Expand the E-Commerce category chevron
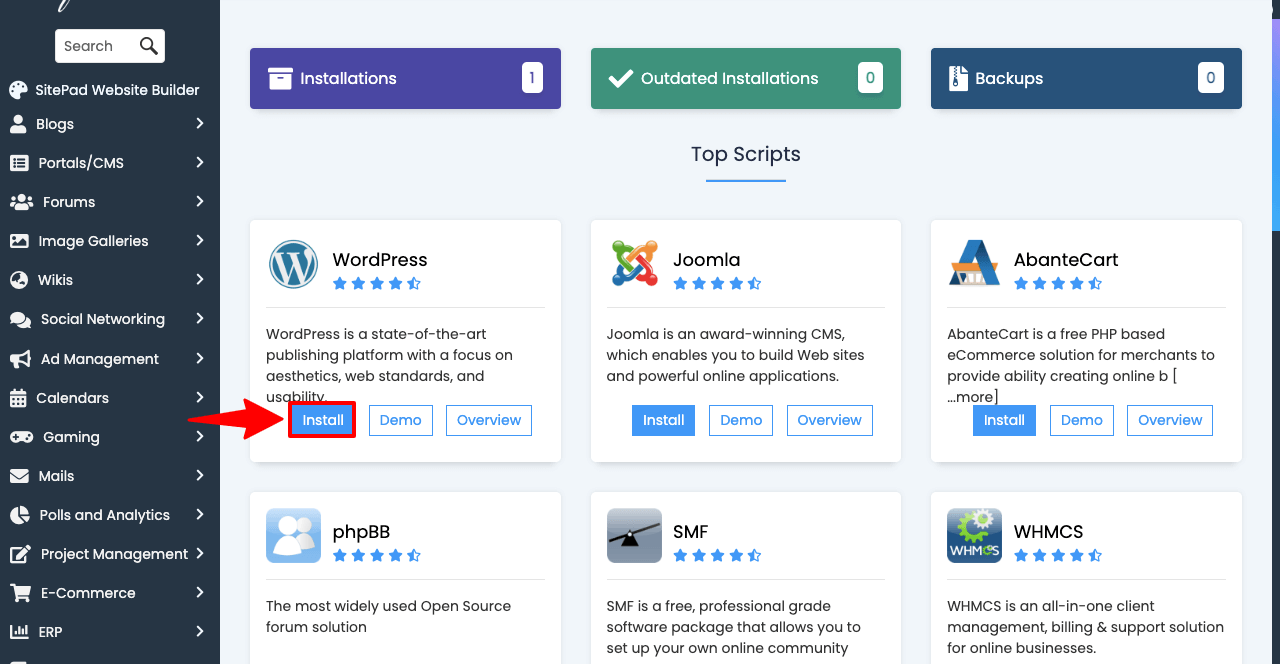This screenshot has width=1280, height=664. tap(200, 593)
